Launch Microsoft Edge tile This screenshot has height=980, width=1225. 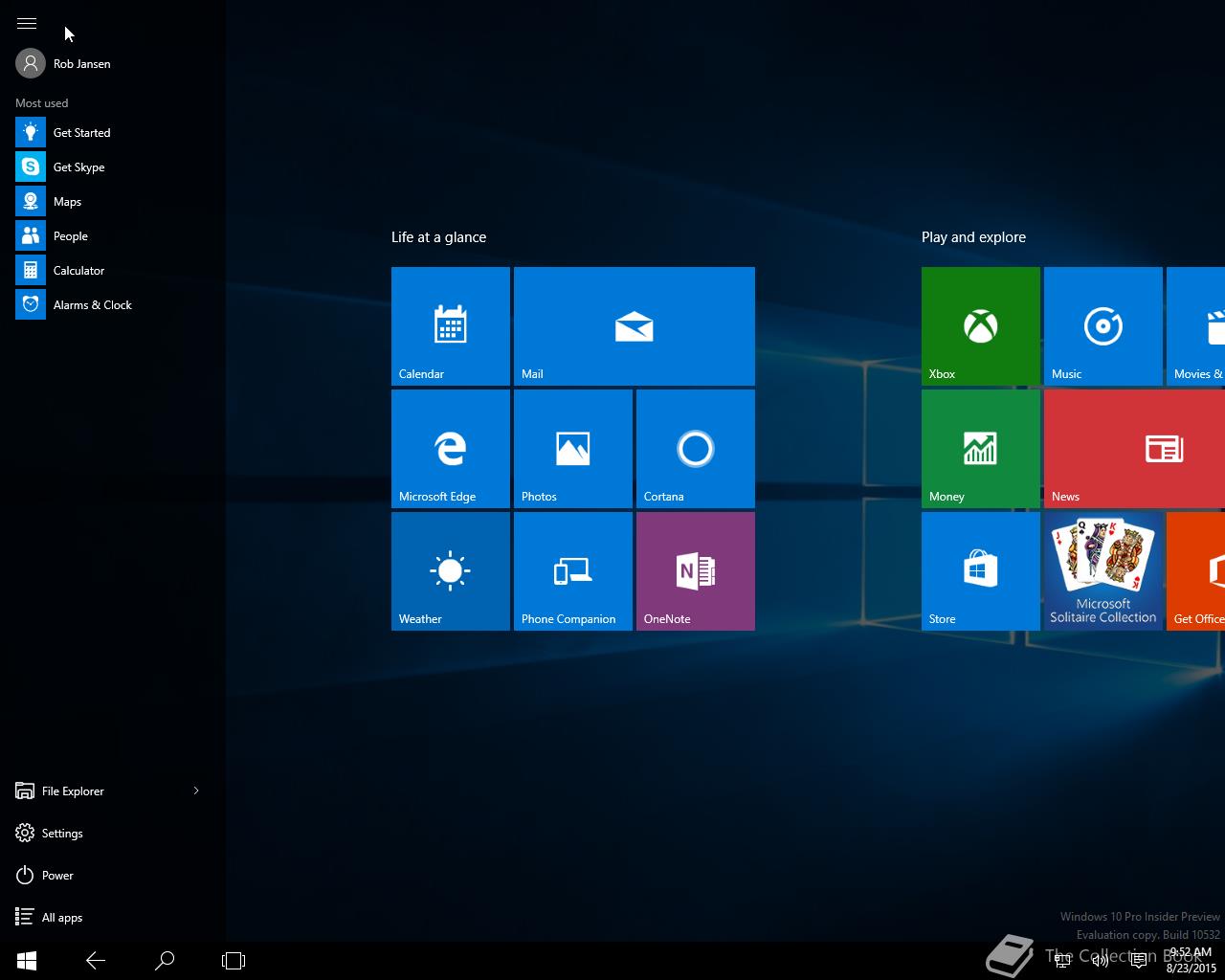pos(451,449)
